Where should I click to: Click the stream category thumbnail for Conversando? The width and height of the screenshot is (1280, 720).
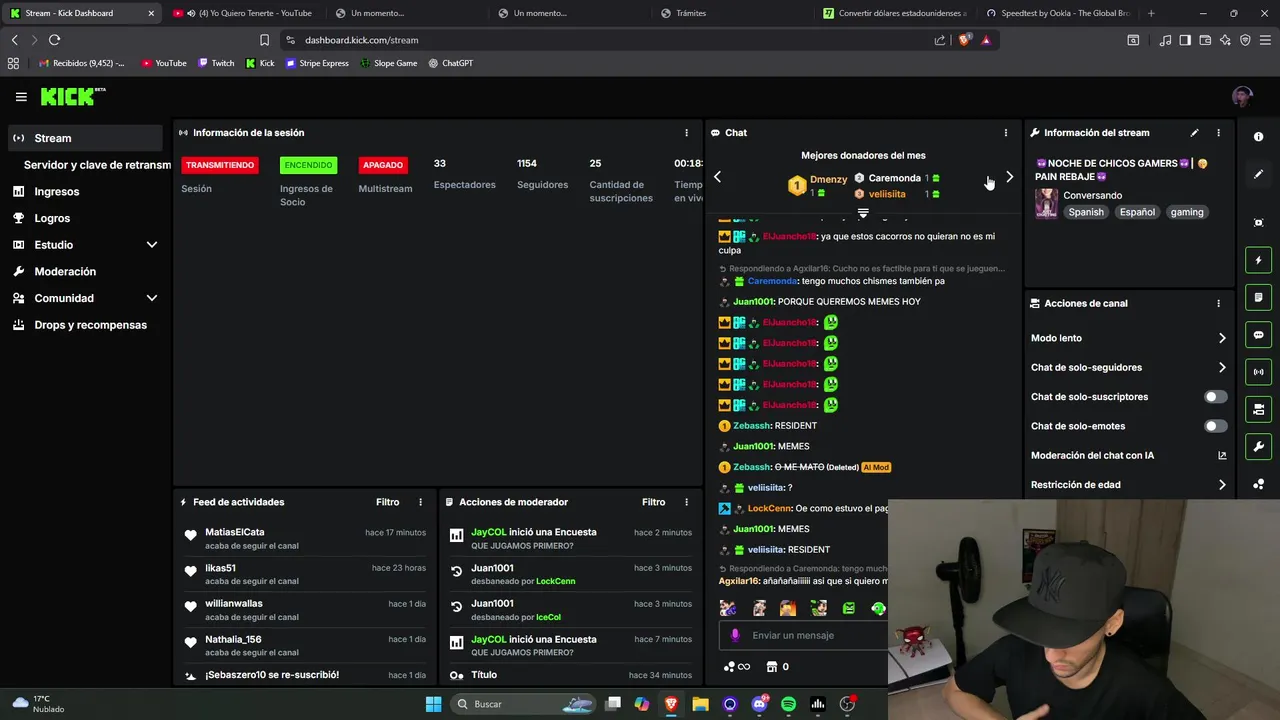coord(1046,203)
